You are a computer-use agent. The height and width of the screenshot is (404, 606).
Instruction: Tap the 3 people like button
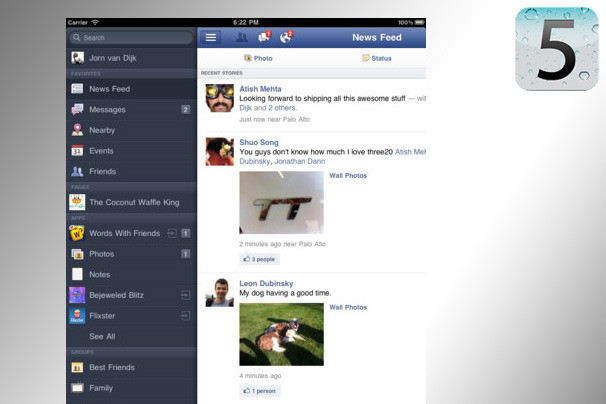click(x=260, y=259)
